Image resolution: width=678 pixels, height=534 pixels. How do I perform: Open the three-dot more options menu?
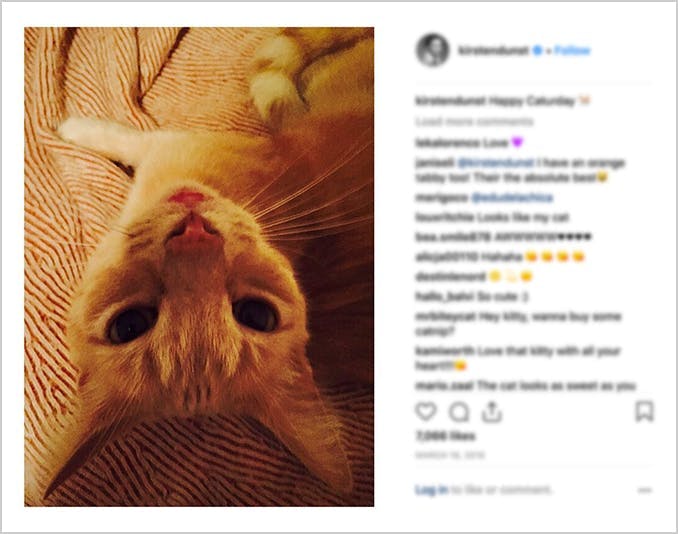(x=645, y=490)
